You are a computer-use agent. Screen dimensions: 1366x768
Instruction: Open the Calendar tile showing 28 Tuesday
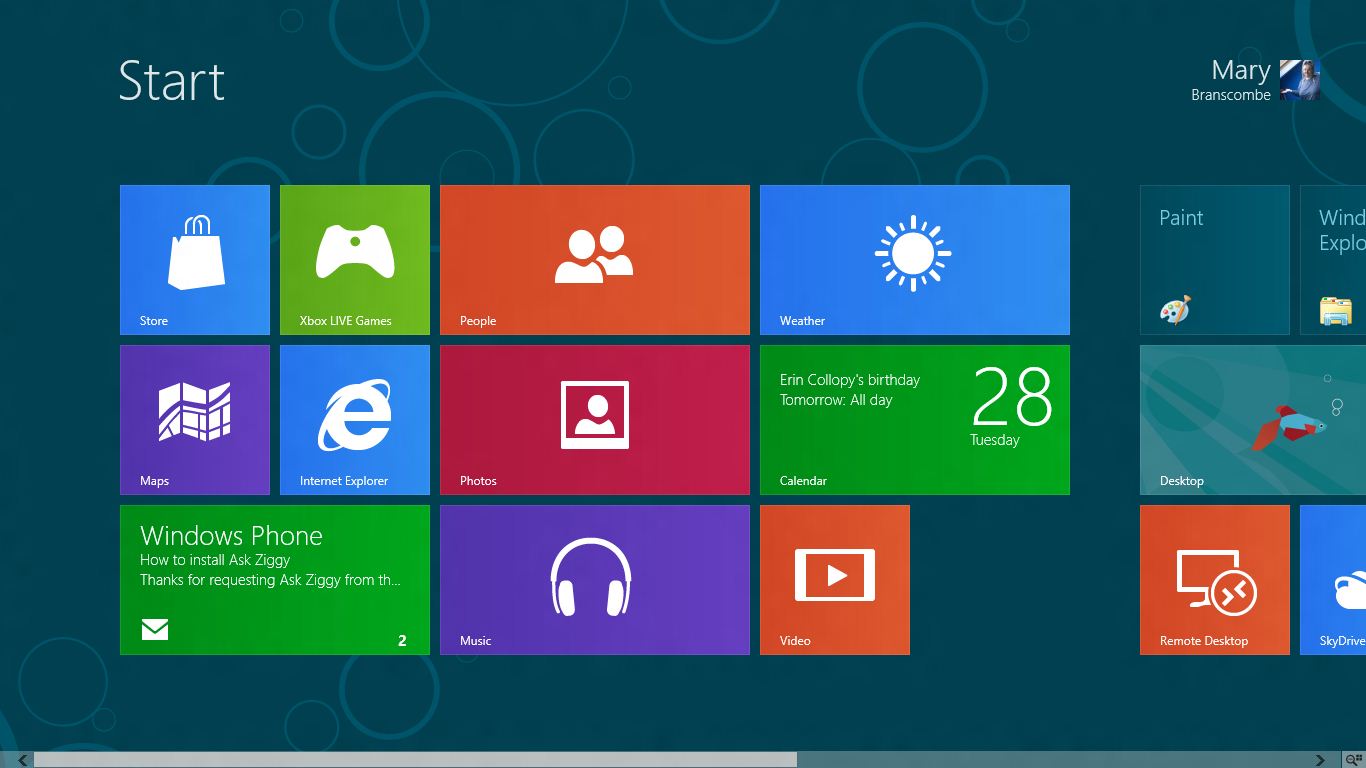click(915, 420)
